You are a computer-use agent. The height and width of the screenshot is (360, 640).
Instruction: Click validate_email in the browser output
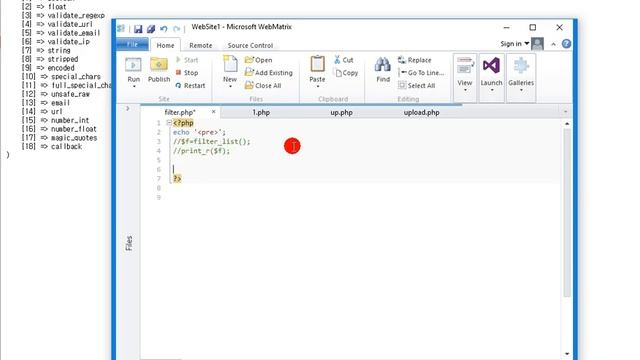tap(74, 33)
